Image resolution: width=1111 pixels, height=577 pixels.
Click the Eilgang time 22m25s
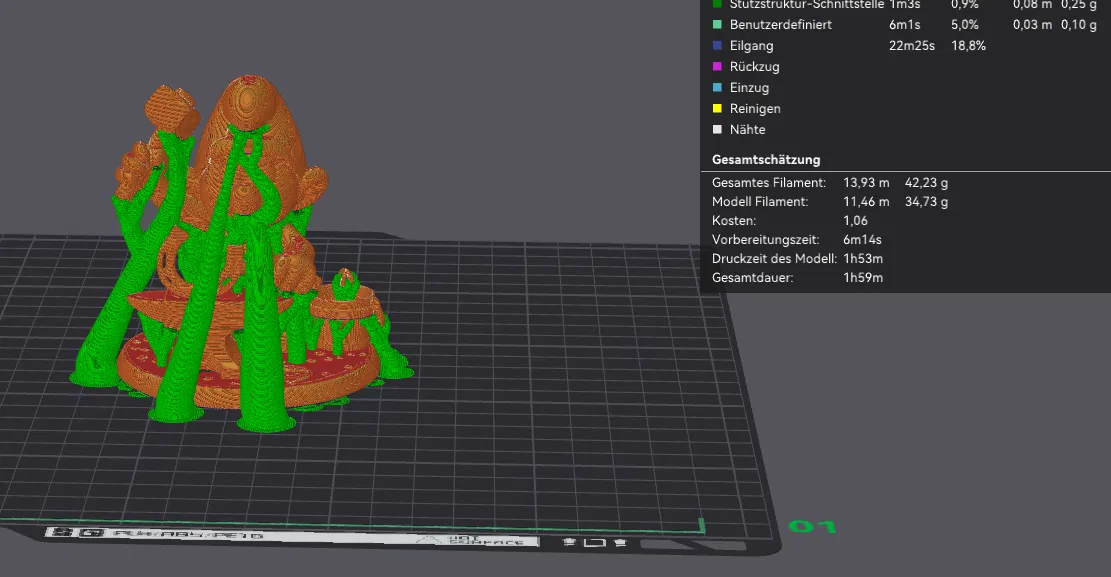click(912, 45)
